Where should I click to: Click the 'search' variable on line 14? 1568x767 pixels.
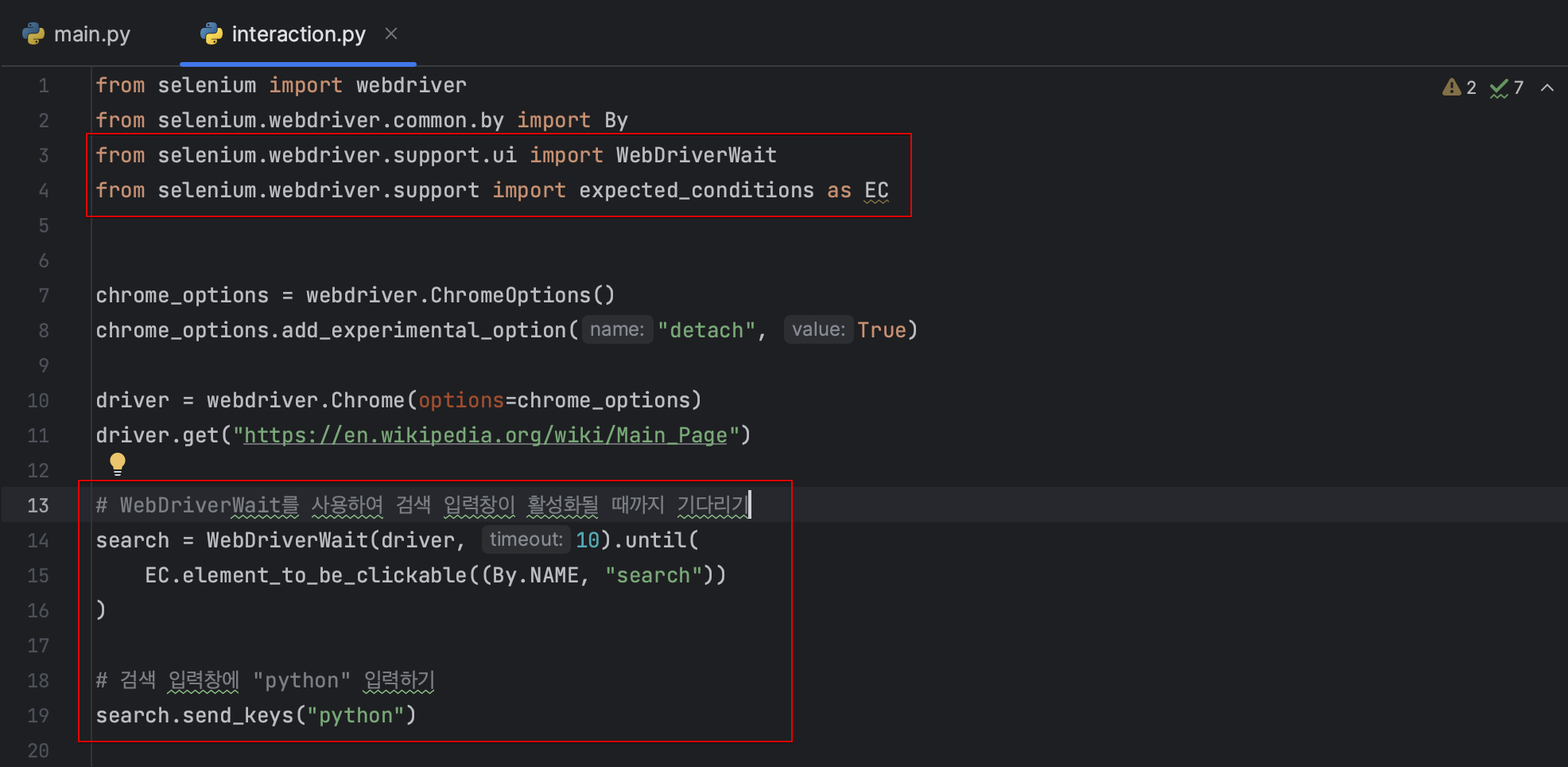click(133, 540)
